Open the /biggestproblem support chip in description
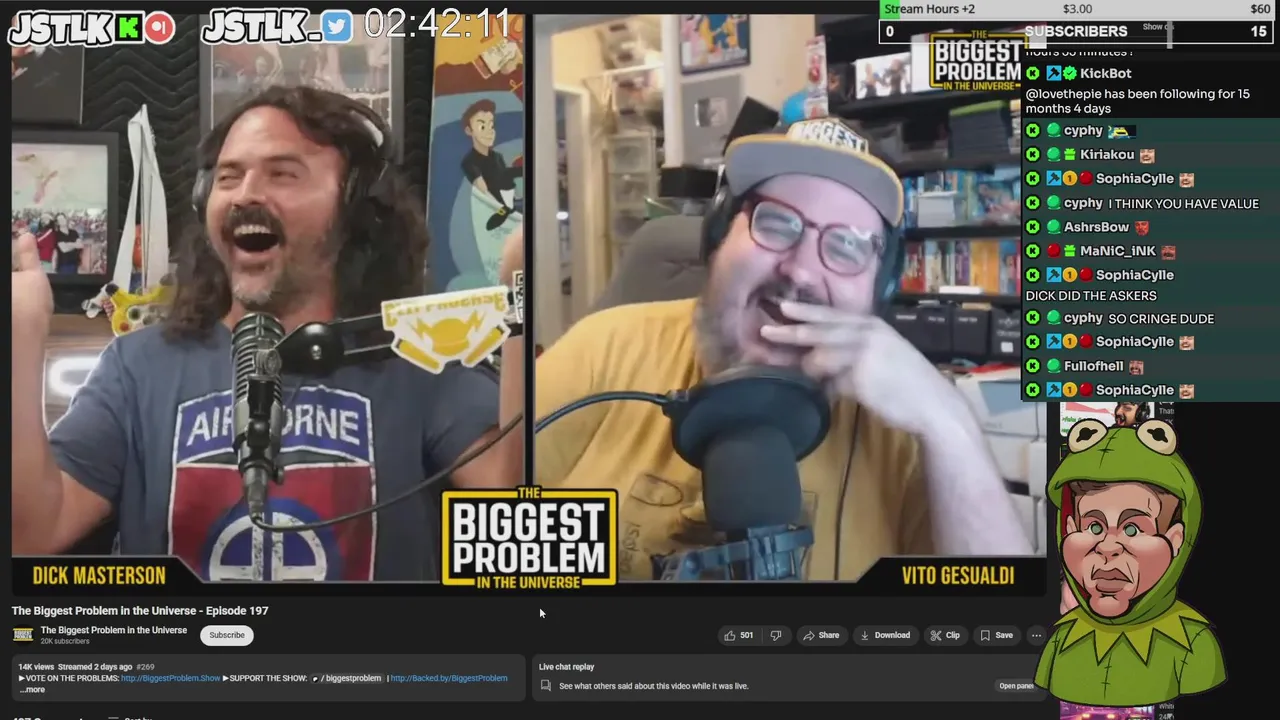1280x720 pixels. pyautogui.click(x=346, y=678)
